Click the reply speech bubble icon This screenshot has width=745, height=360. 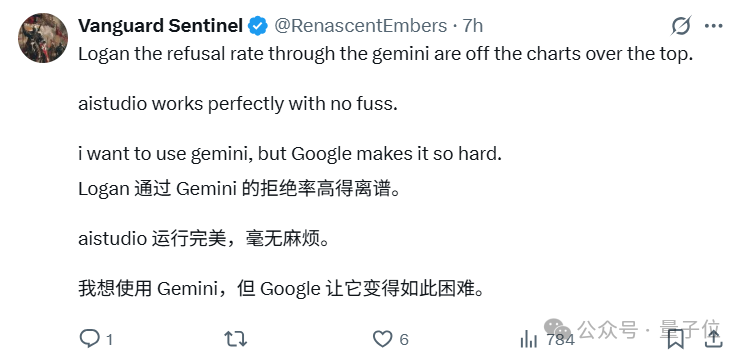(89, 339)
